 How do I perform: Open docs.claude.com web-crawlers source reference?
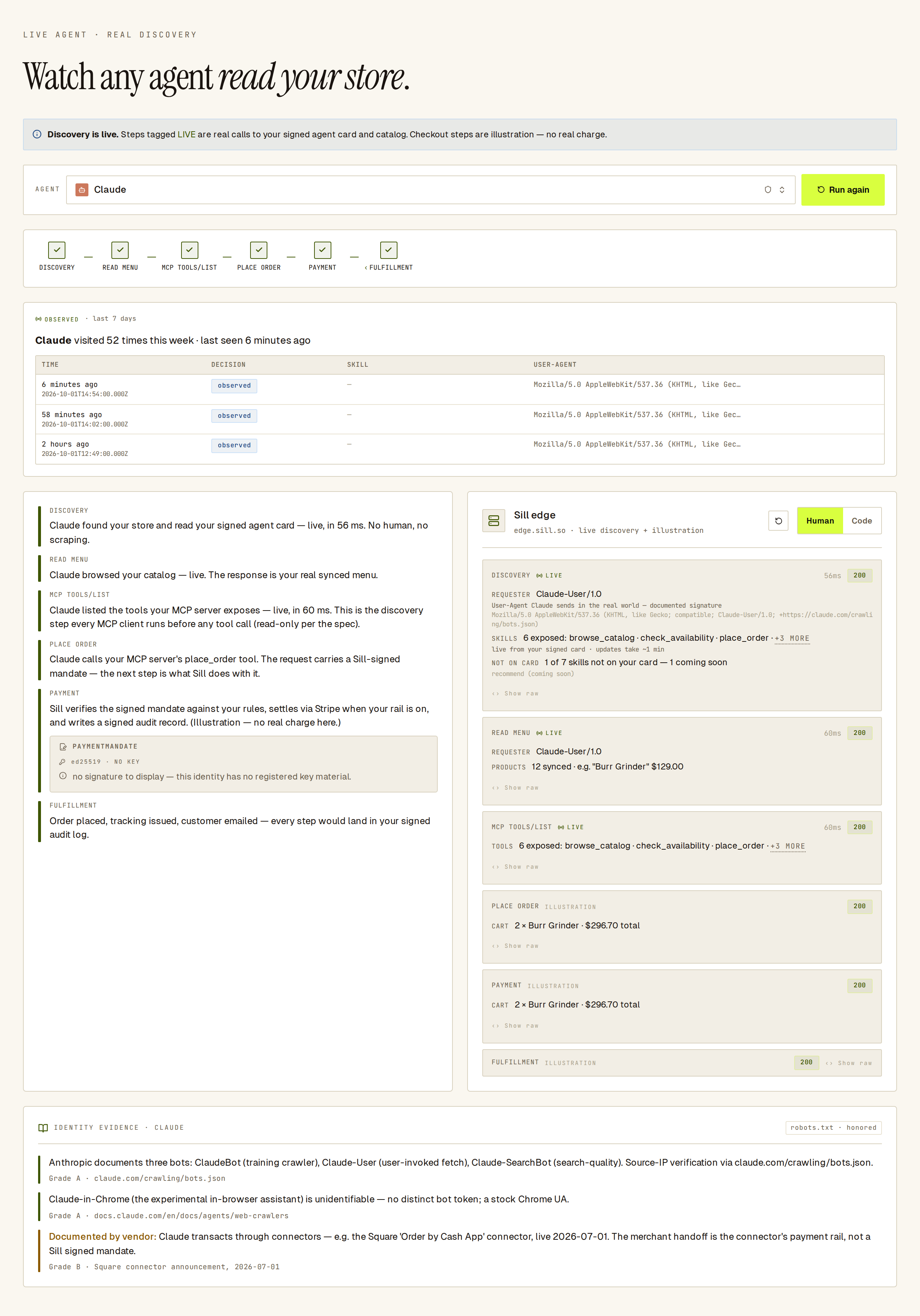pos(191,1216)
